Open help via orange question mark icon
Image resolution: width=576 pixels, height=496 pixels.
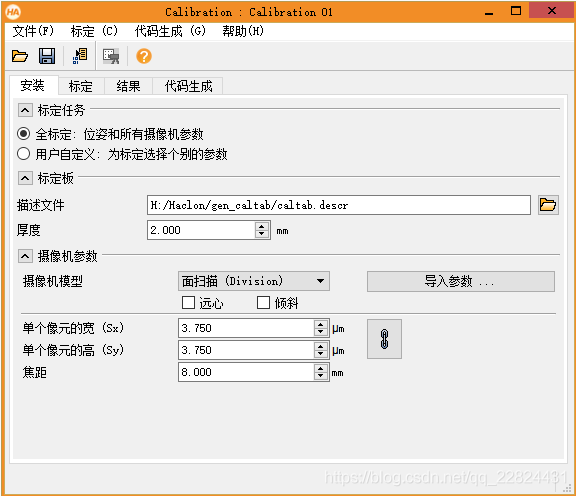[144, 56]
